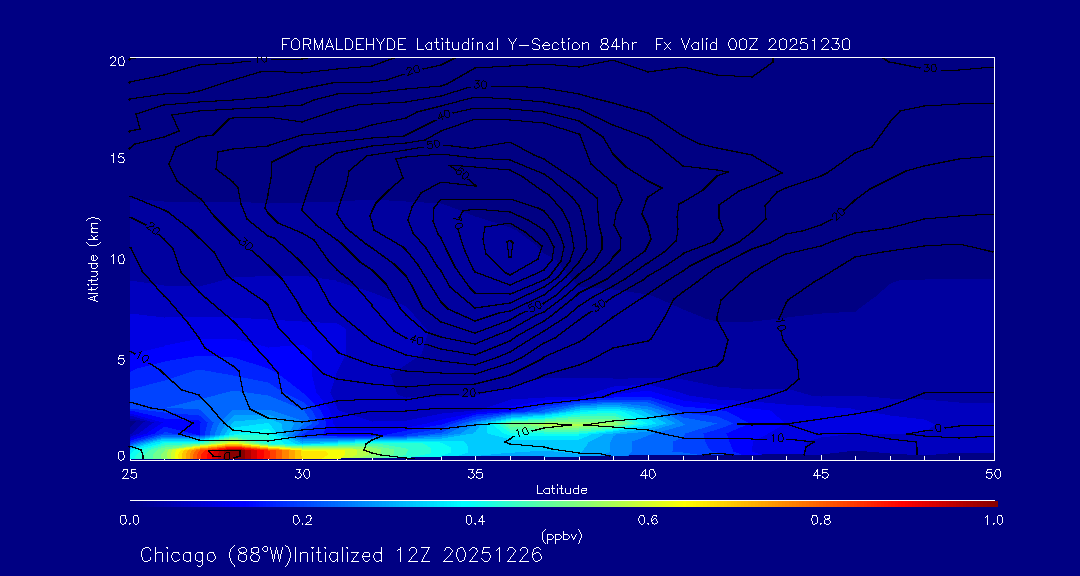1080x576 pixels.
Task: Click the '(ppbv)' units label
Action: pos(561,535)
